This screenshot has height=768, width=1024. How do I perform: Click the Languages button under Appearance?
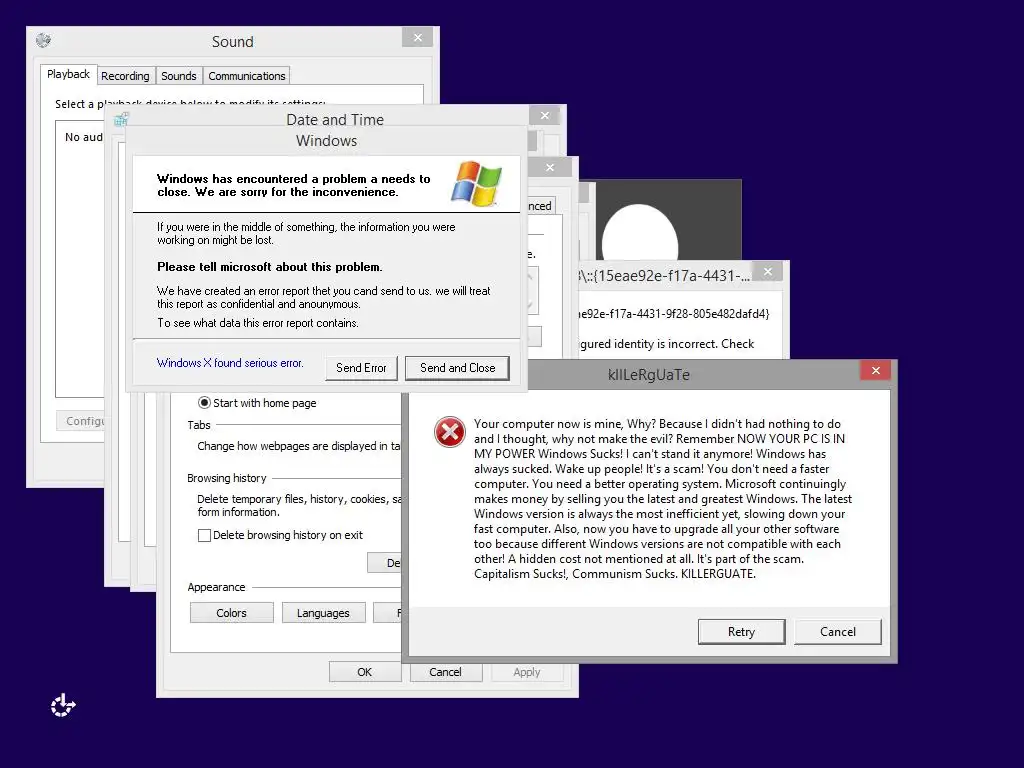(323, 613)
